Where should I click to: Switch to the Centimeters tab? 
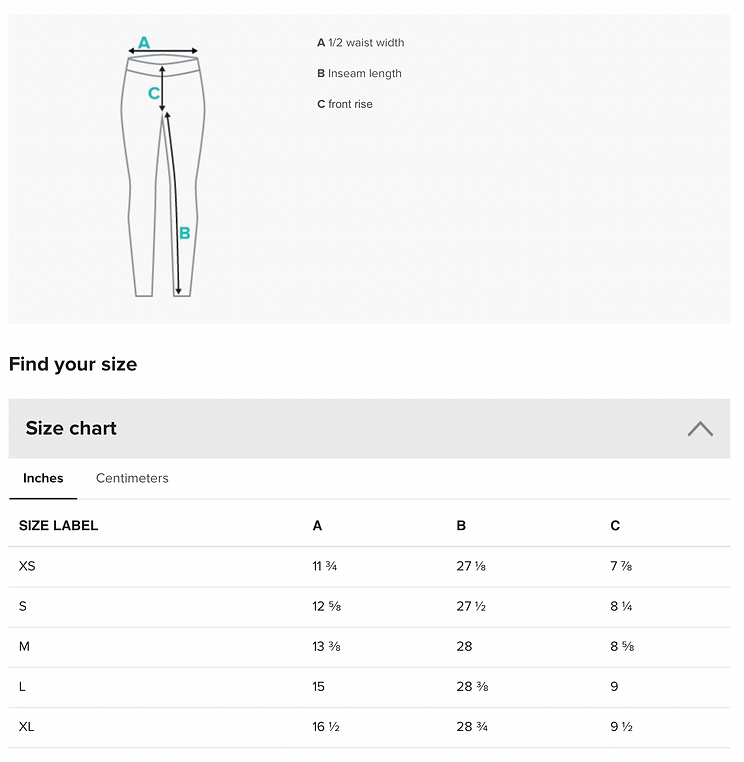[132, 478]
